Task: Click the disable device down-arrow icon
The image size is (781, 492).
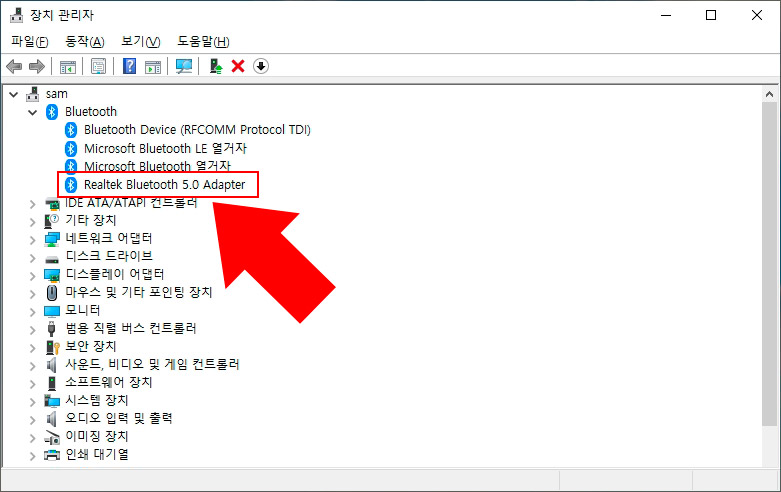Action: click(x=261, y=66)
